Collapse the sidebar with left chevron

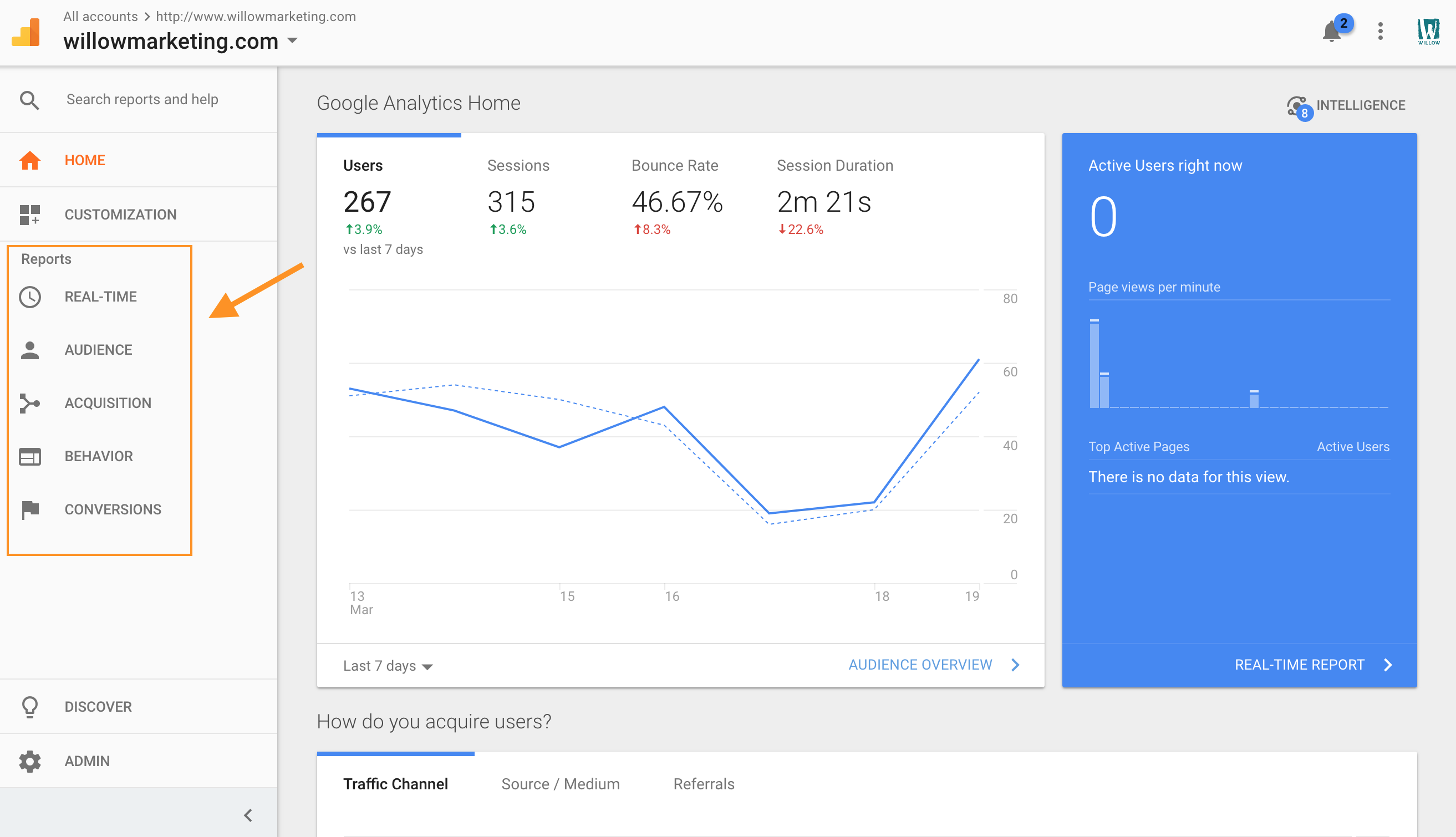click(248, 815)
